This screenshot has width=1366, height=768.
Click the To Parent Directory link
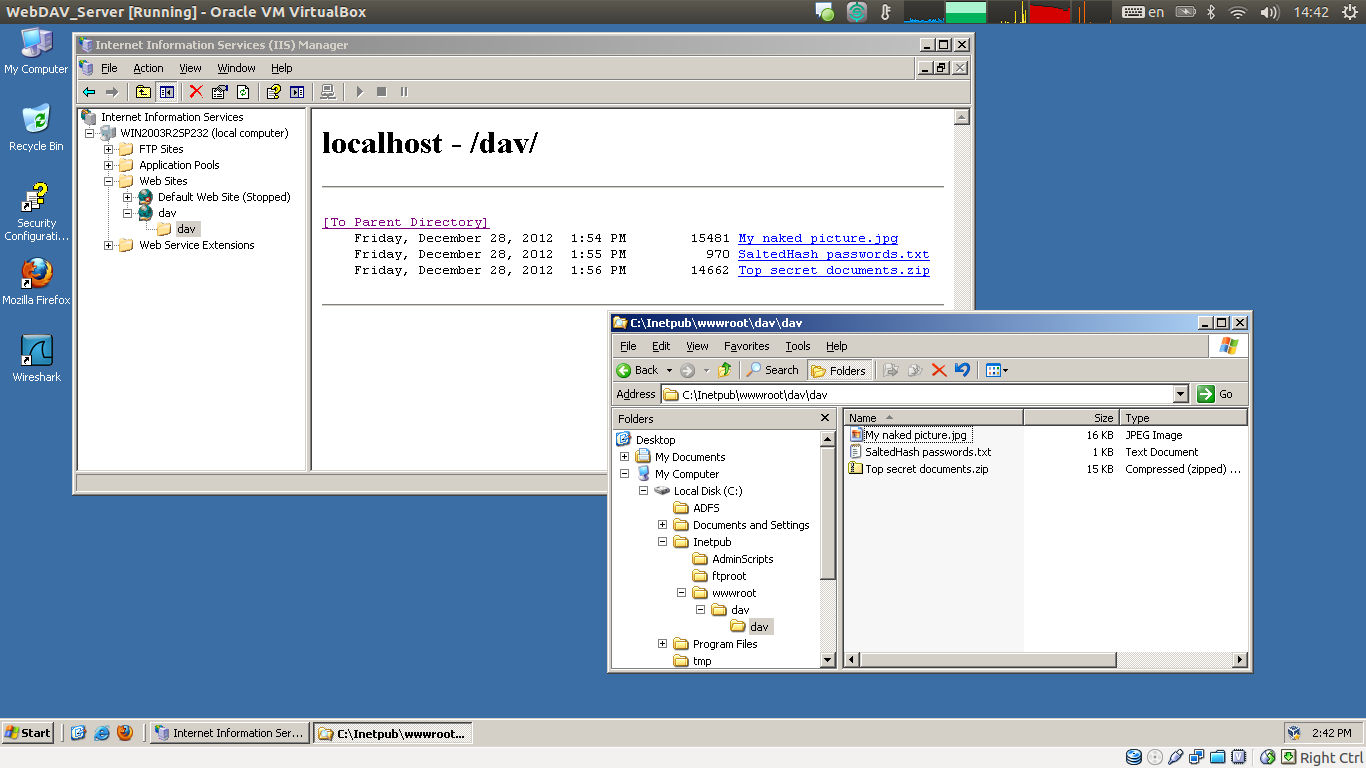(x=405, y=222)
